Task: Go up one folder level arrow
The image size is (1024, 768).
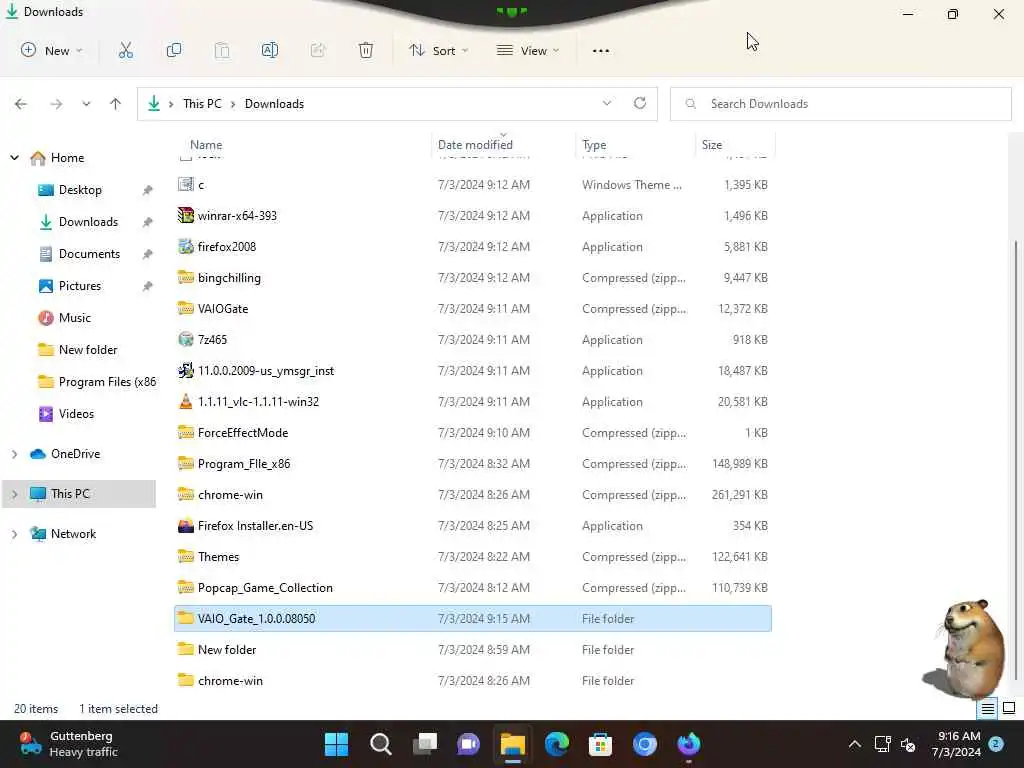Action: pos(116,104)
